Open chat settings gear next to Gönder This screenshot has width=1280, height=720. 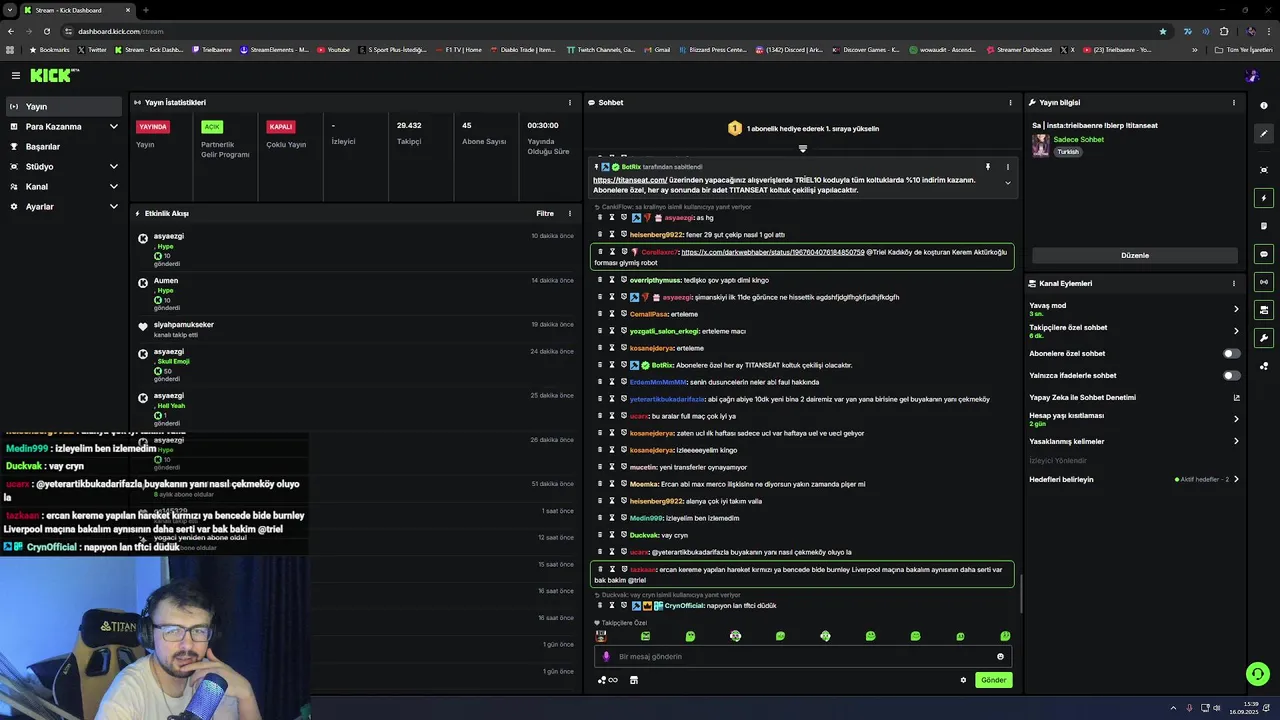tap(963, 680)
